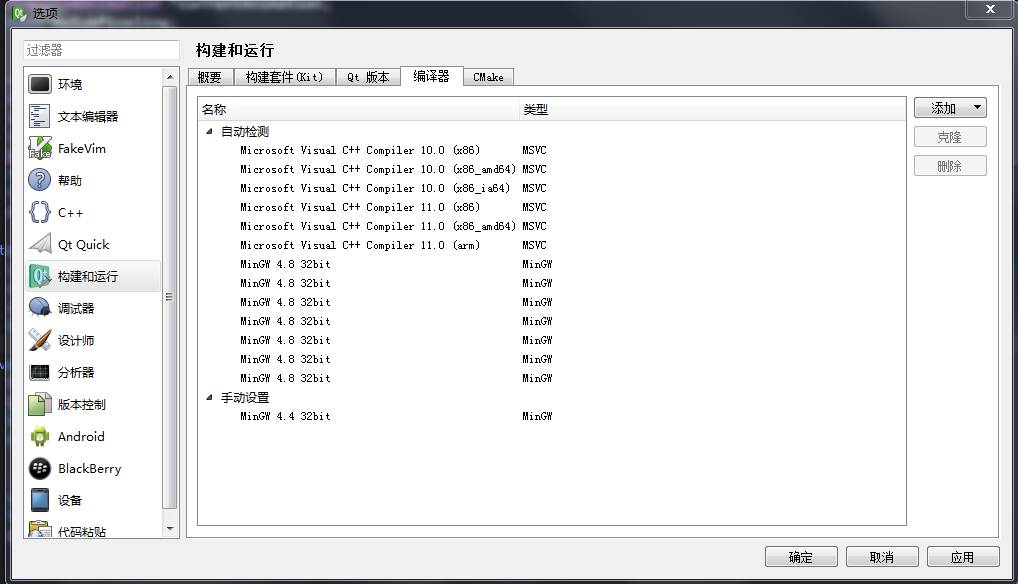Open the 设计师 designer icon
Screen dimensions: 1018x584
[x=40, y=340]
